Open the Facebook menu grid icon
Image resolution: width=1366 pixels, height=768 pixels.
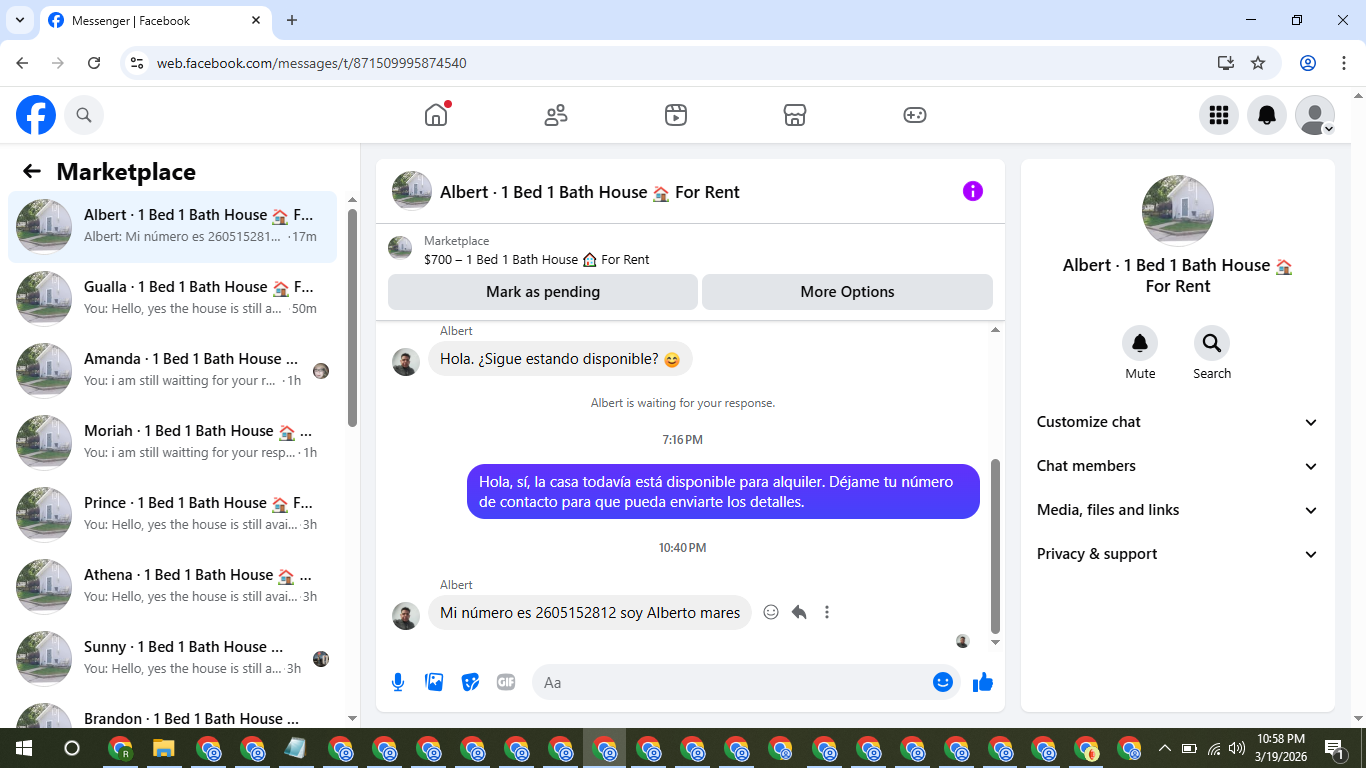click(x=1218, y=115)
